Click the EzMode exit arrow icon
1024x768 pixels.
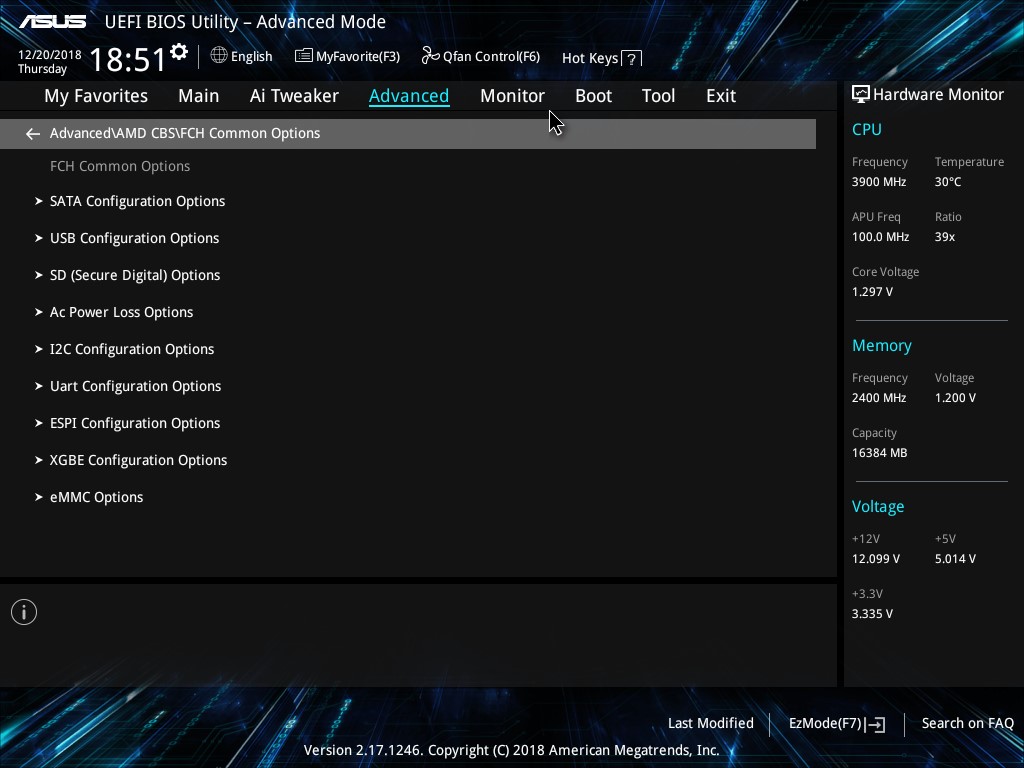pyautogui.click(x=876, y=724)
